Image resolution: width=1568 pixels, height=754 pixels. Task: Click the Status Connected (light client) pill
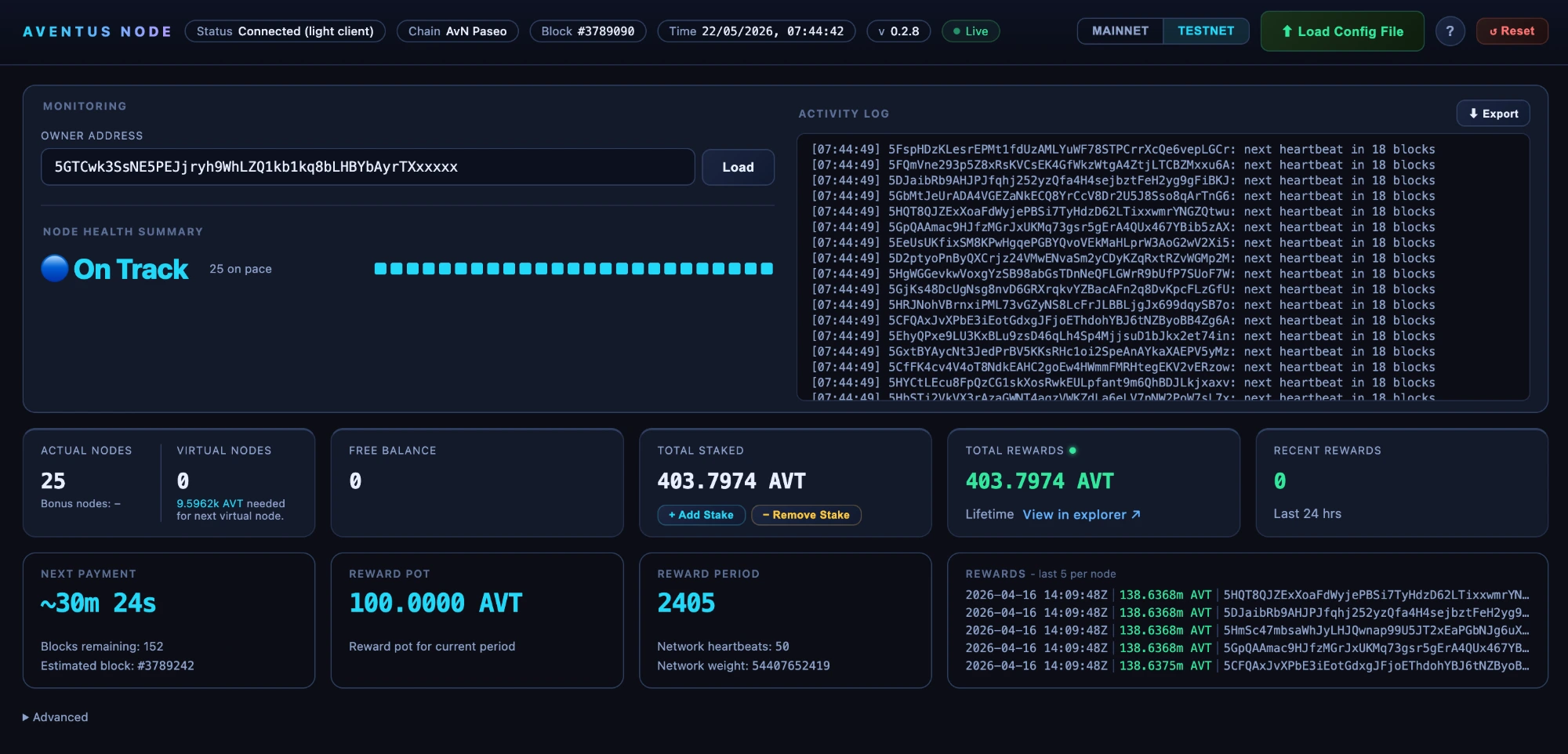point(285,31)
